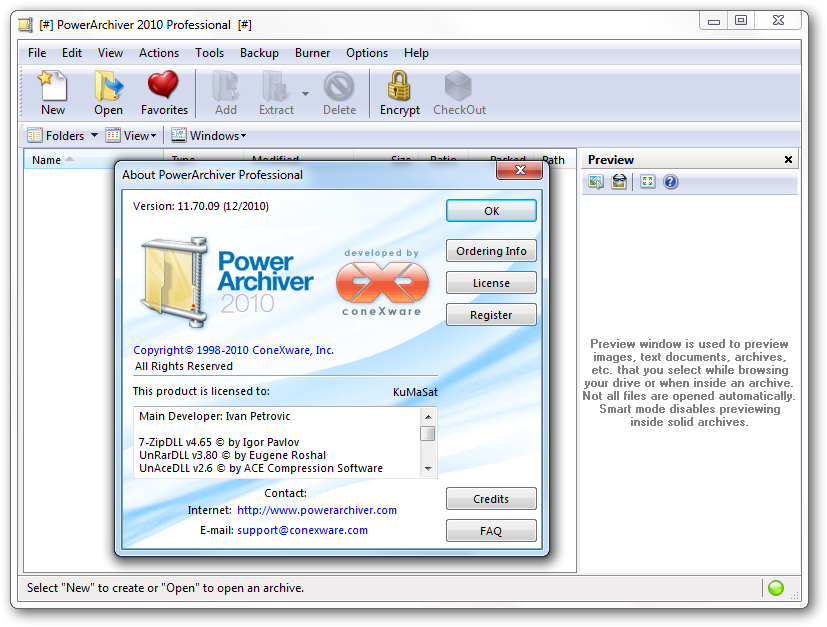Viewport: 827px width, 627px height.
Task: Click the credits list scrollbar thumb
Action: pos(428,433)
